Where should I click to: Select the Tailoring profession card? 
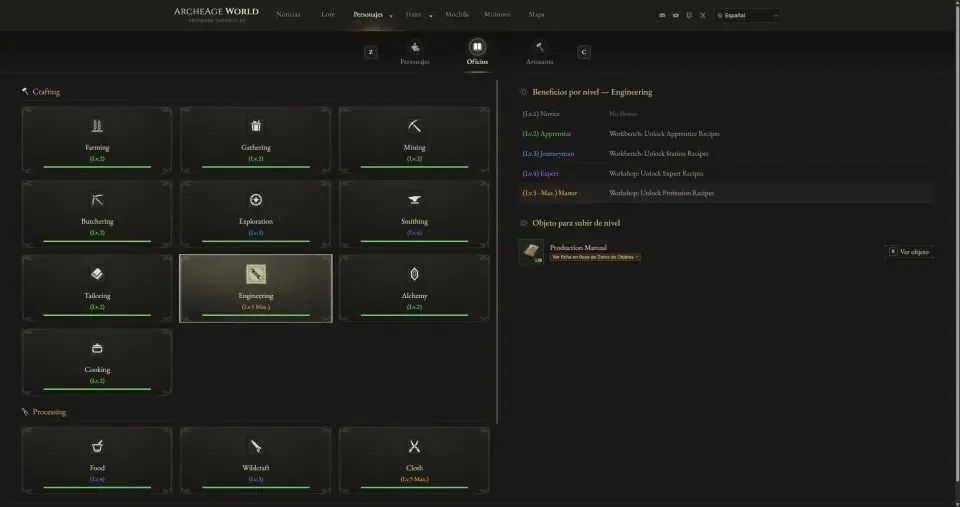(x=97, y=288)
